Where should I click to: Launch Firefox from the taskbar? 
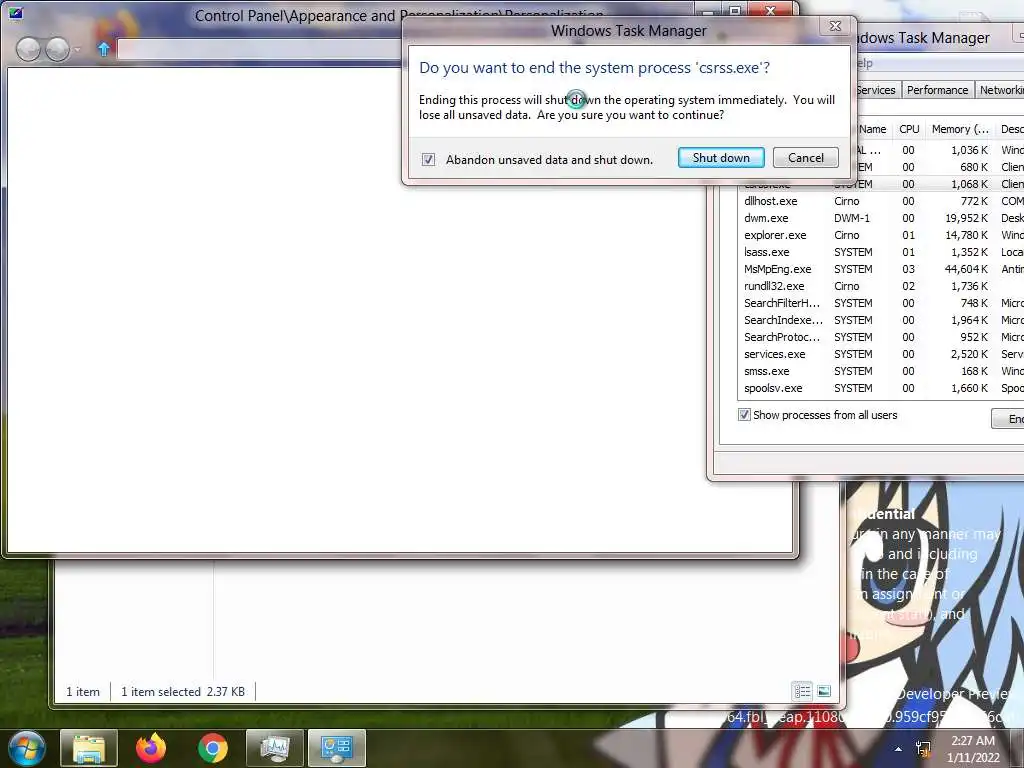coord(151,748)
